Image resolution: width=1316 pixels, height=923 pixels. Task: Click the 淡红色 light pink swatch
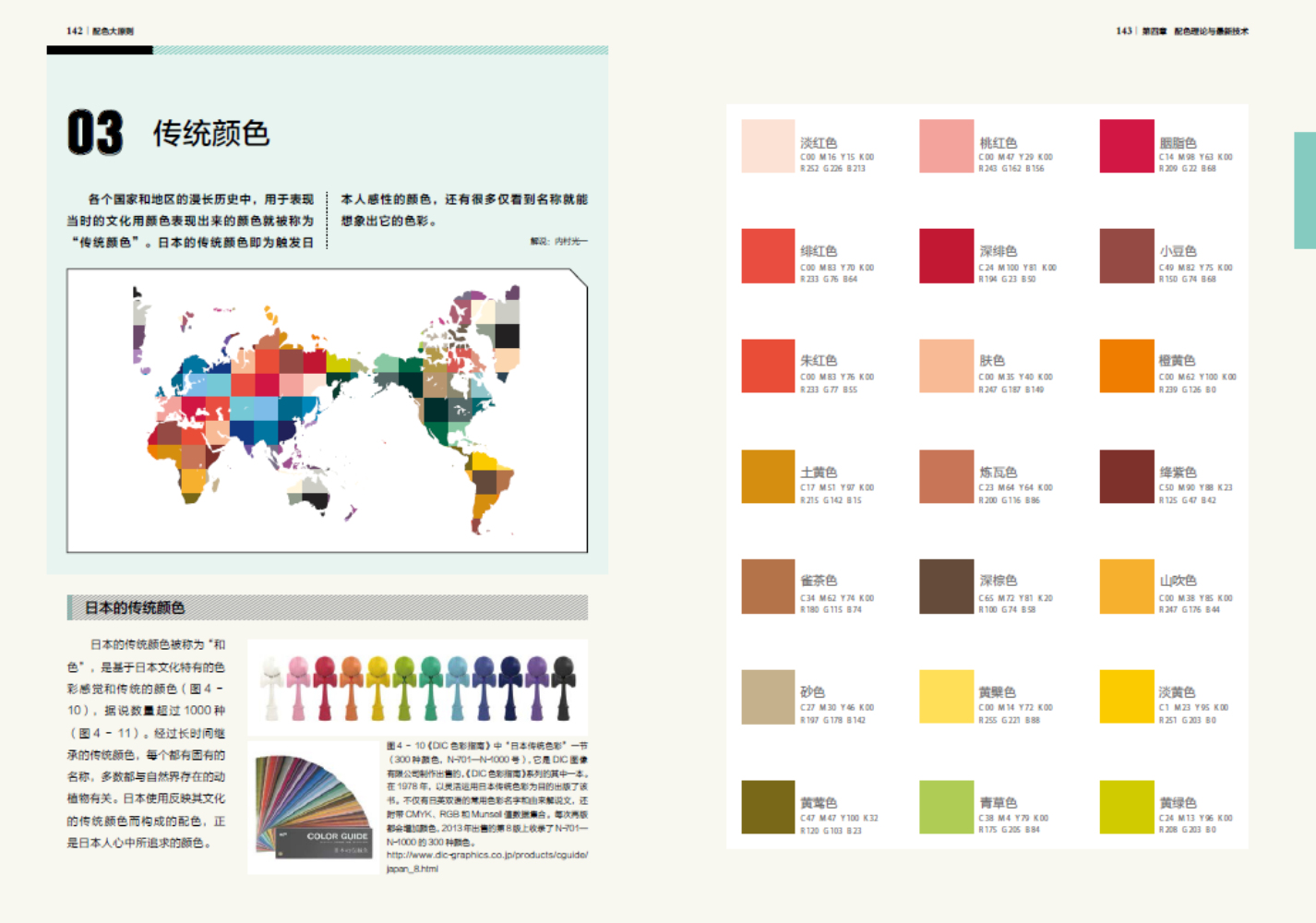point(768,146)
